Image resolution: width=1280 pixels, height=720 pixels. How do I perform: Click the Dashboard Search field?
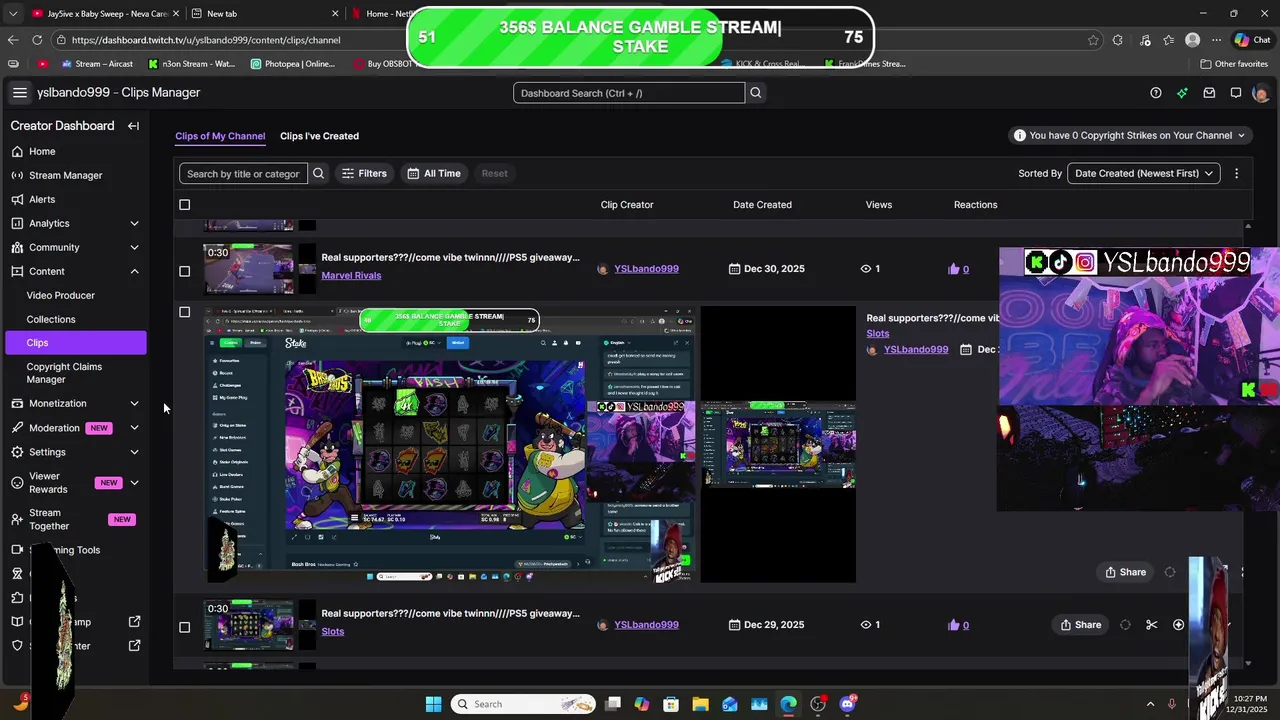click(x=629, y=93)
